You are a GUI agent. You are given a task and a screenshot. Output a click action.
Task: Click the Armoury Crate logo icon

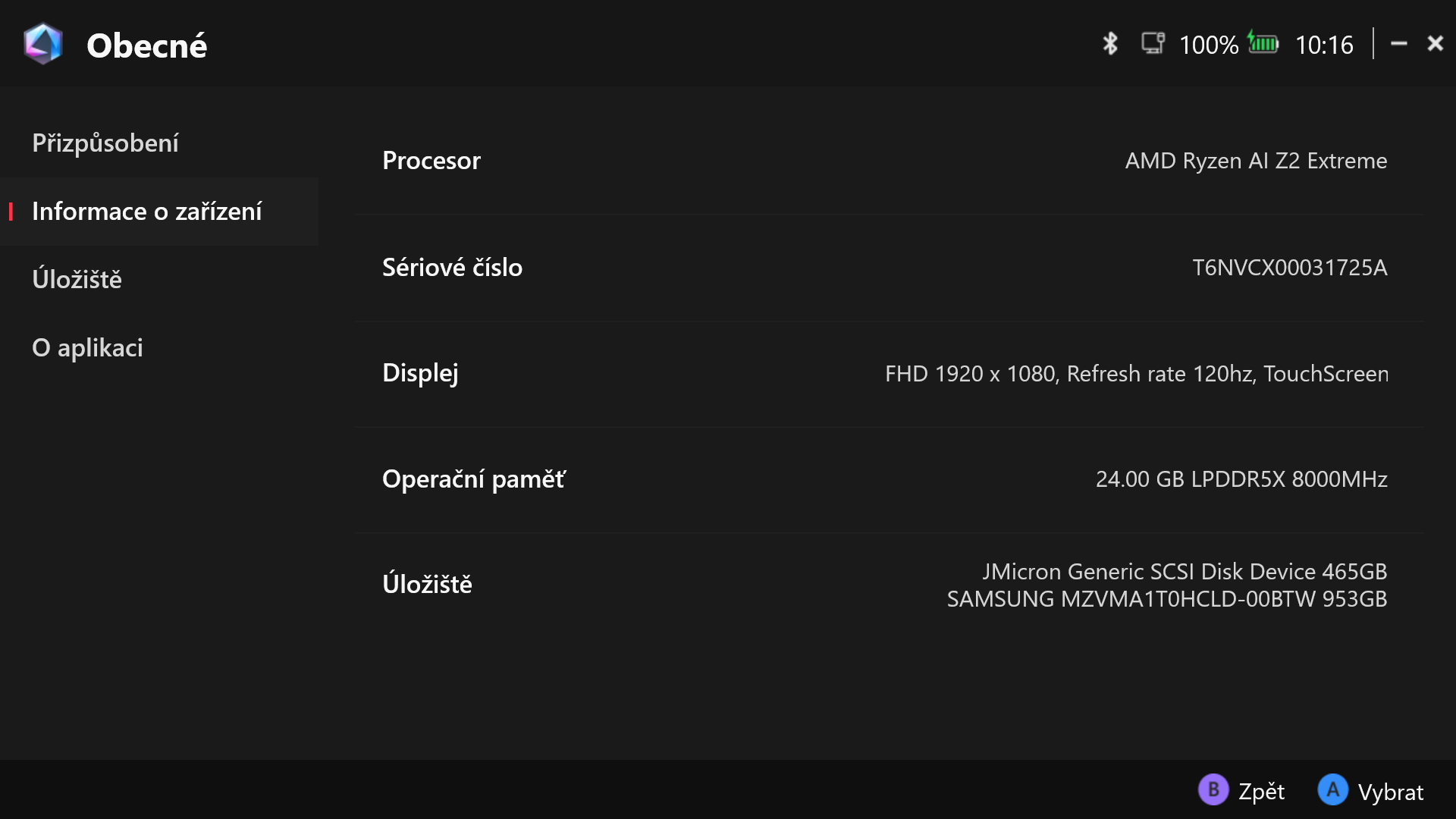tap(42, 44)
